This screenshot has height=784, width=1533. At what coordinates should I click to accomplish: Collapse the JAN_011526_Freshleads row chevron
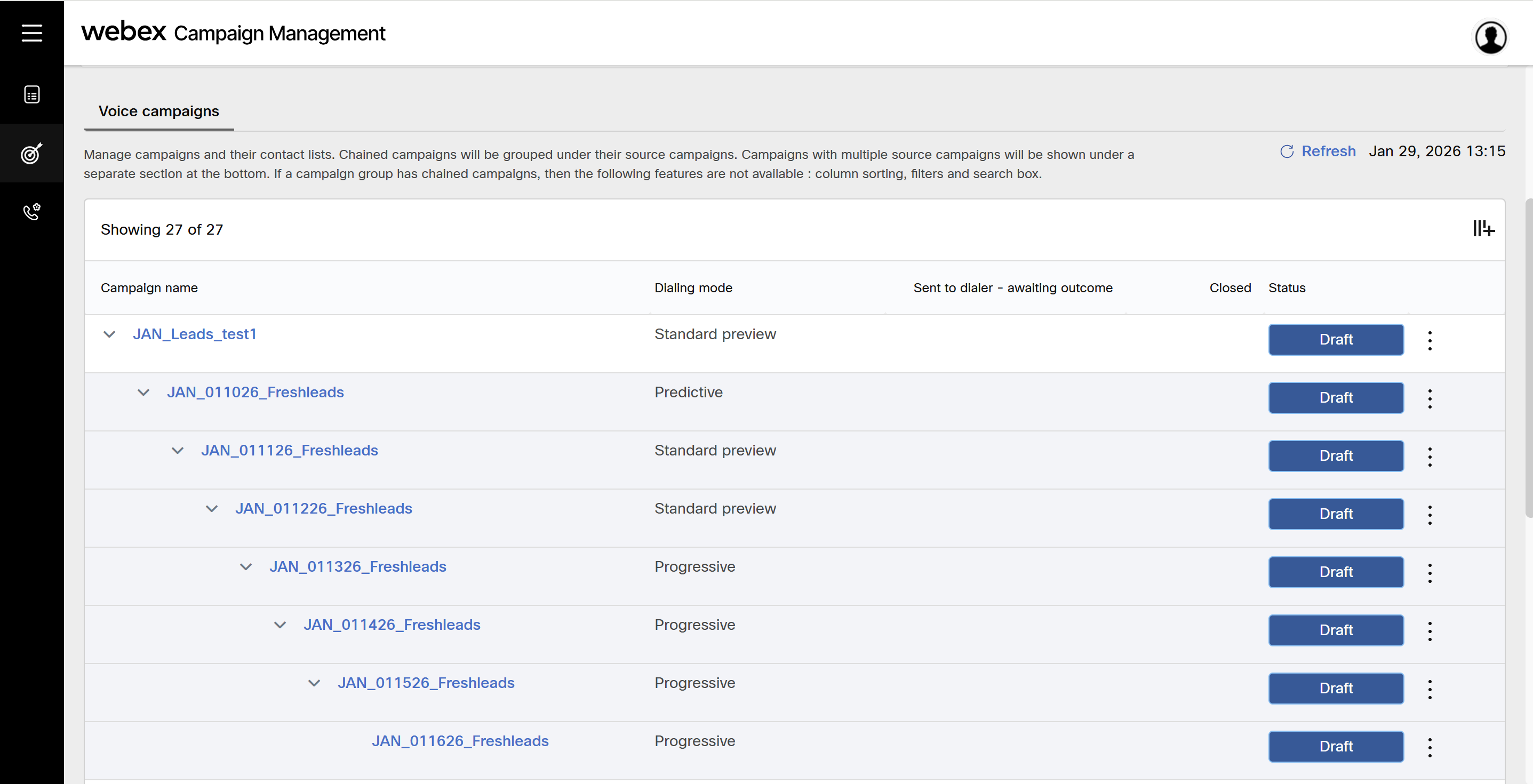tap(314, 683)
